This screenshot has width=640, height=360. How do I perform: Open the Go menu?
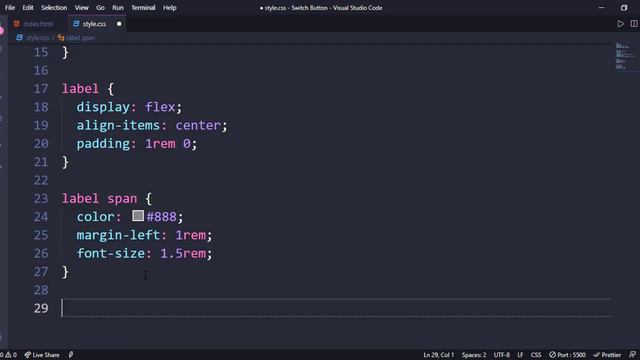click(x=100, y=8)
